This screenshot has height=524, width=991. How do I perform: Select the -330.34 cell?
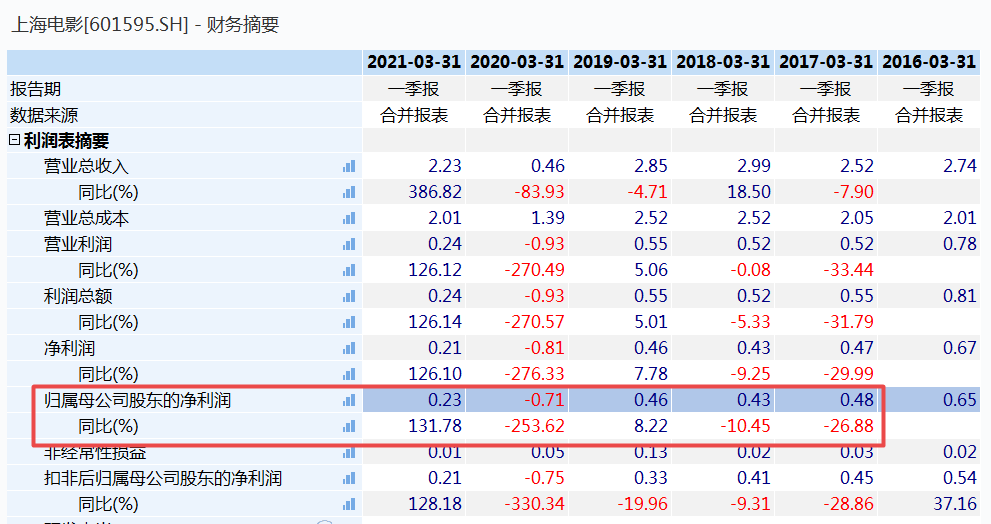pos(517,504)
